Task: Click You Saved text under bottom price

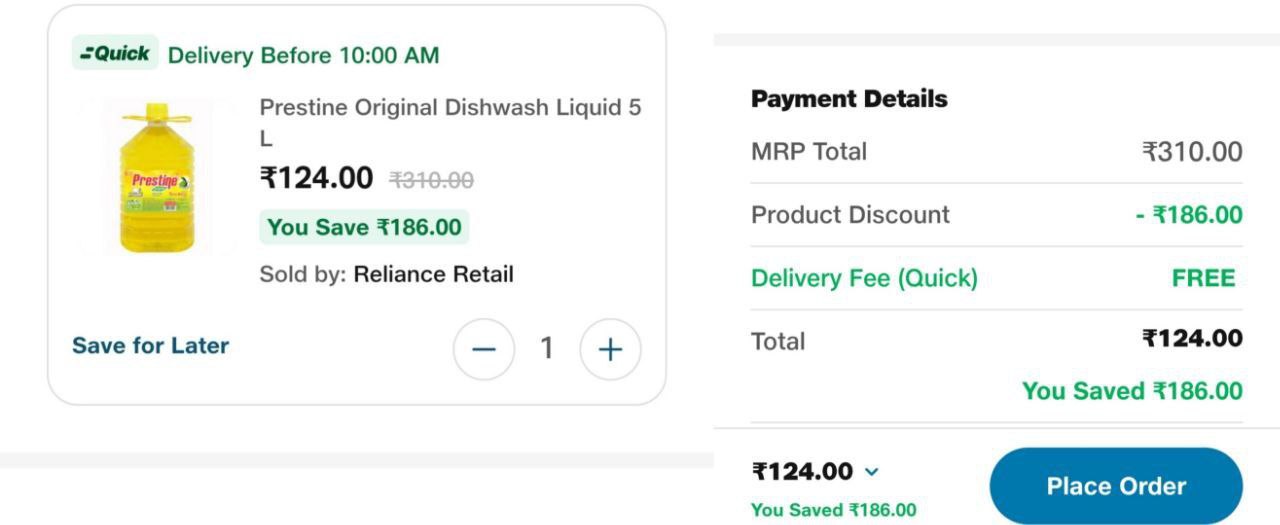Action: coord(833,510)
